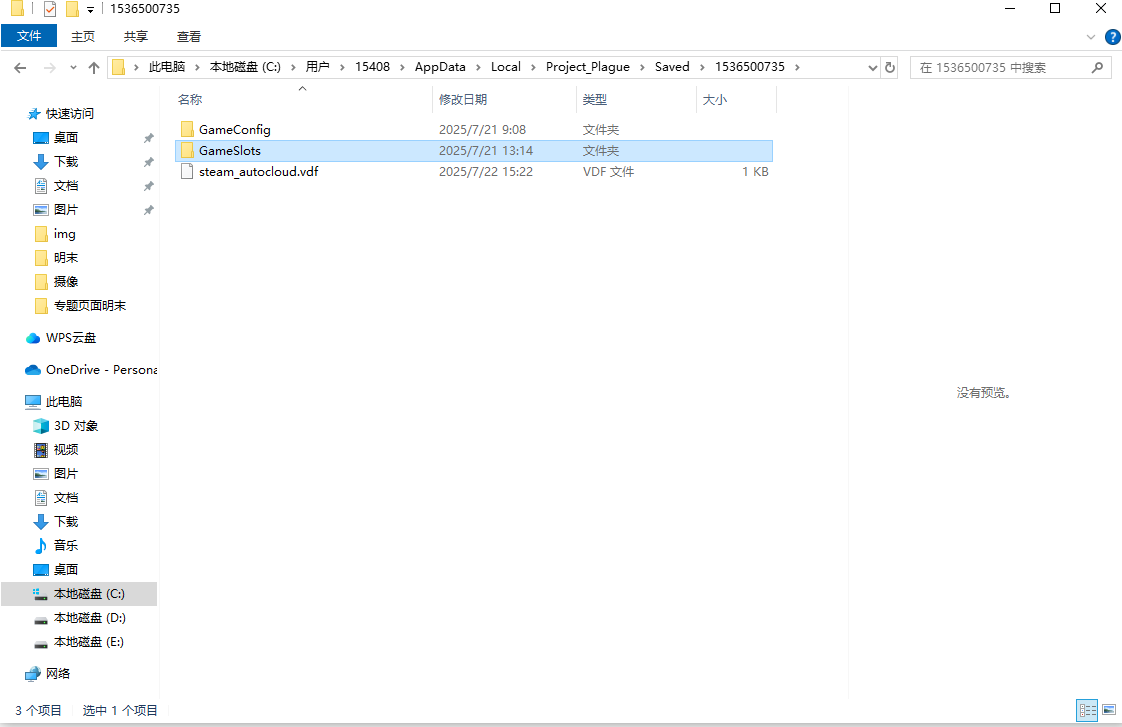This screenshot has width=1122, height=727.
Task: Click 1 KB size of steam_autocloud.vdf
Action: (755, 172)
